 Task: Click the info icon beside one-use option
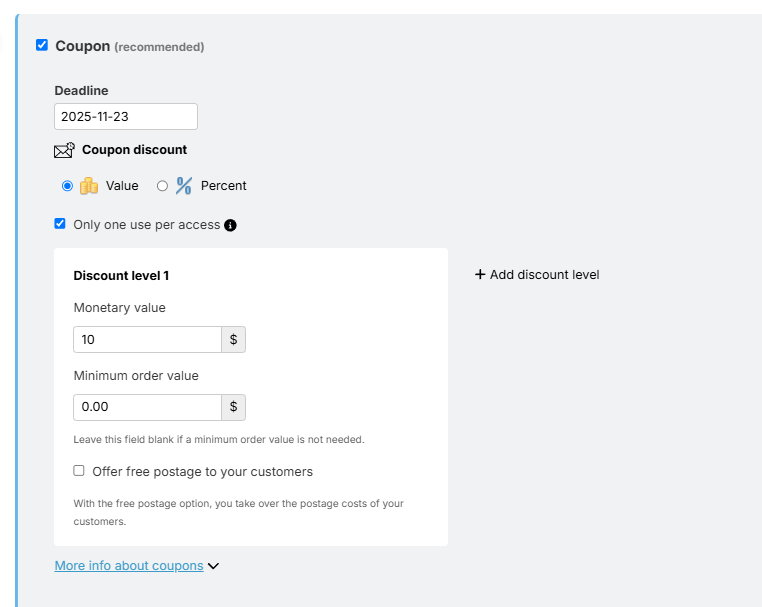click(230, 225)
